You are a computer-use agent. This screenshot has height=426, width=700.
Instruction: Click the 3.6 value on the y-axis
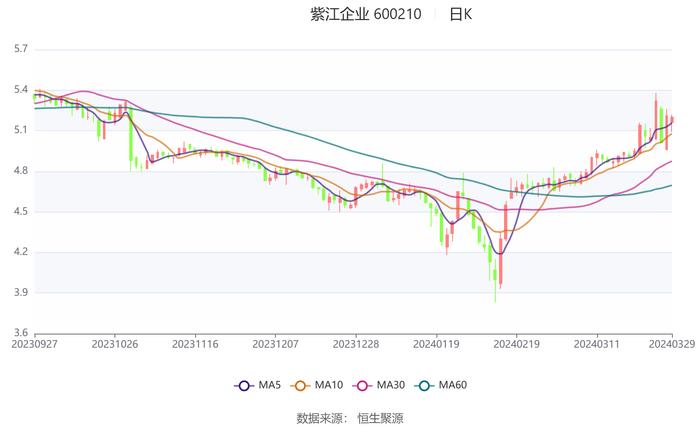[20, 333]
